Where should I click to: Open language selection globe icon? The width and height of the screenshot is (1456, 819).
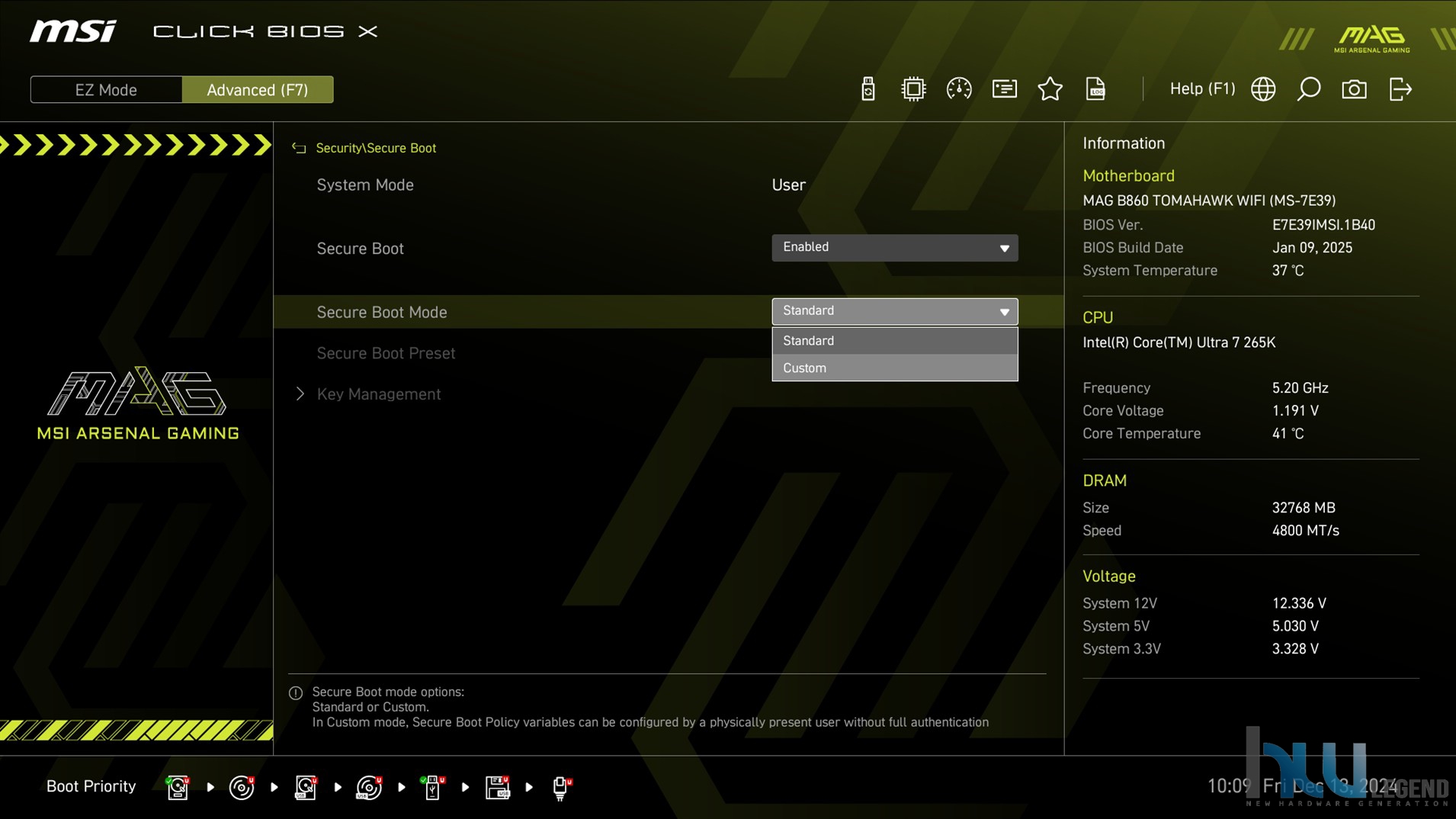click(1263, 89)
